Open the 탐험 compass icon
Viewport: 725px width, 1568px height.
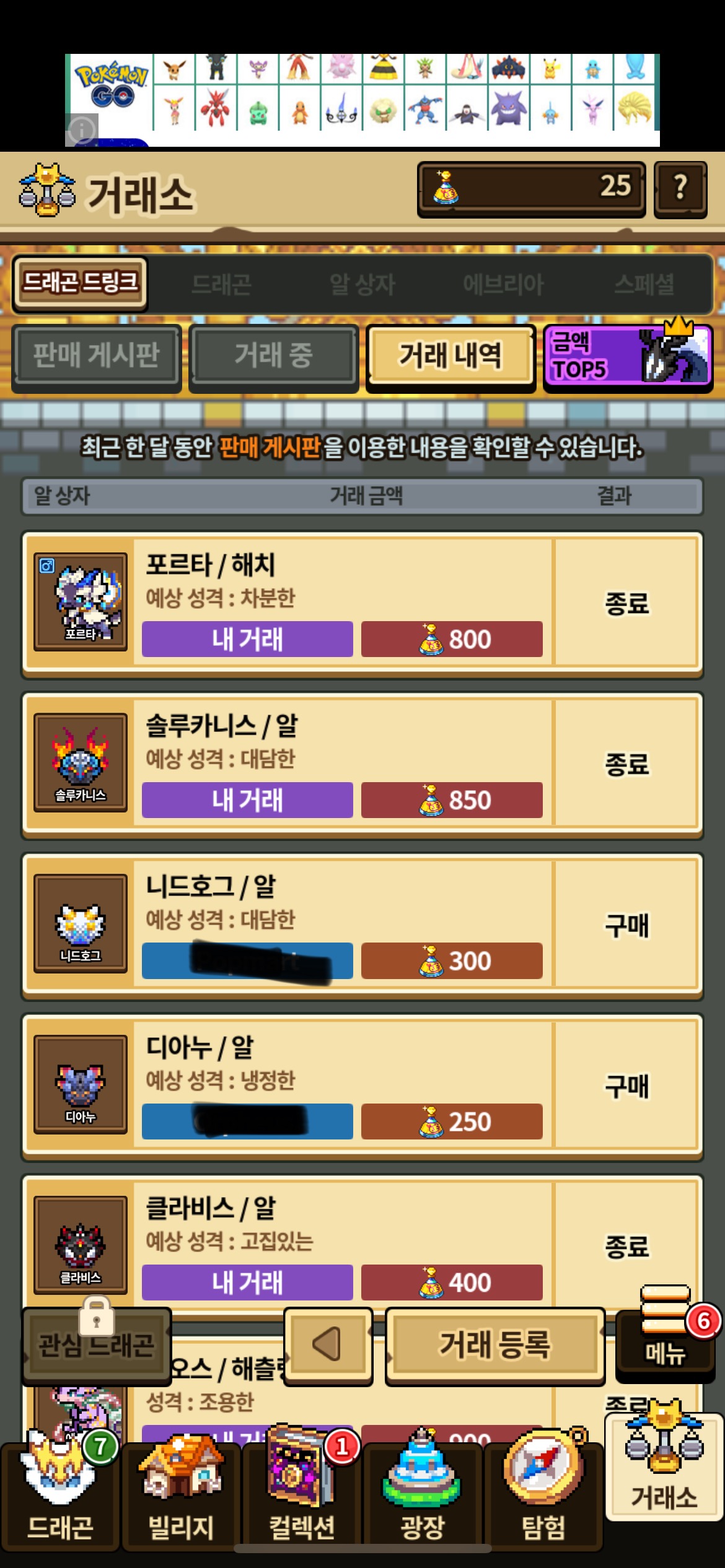pyautogui.click(x=543, y=1494)
